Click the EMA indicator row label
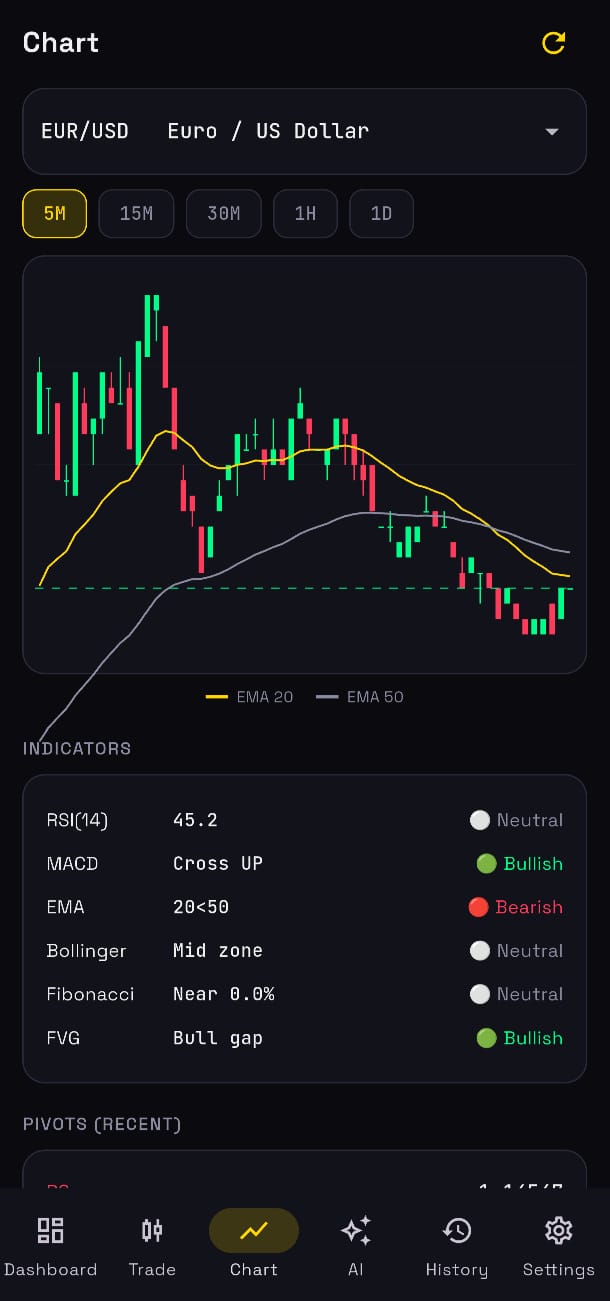Image resolution: width=610 pixels, height=1301 pixels. [65, 908]
